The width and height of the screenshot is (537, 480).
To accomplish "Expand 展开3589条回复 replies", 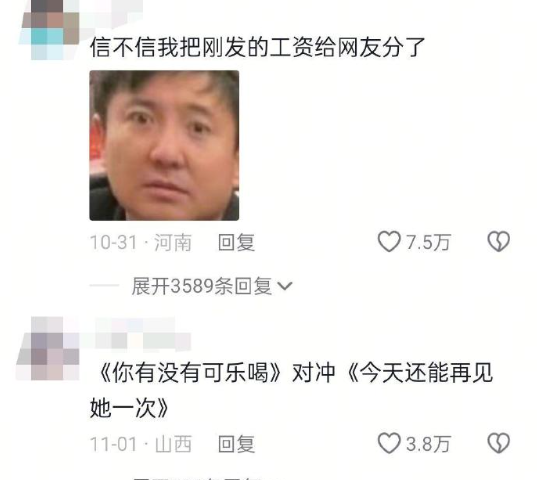I will [x=202, y=286].
